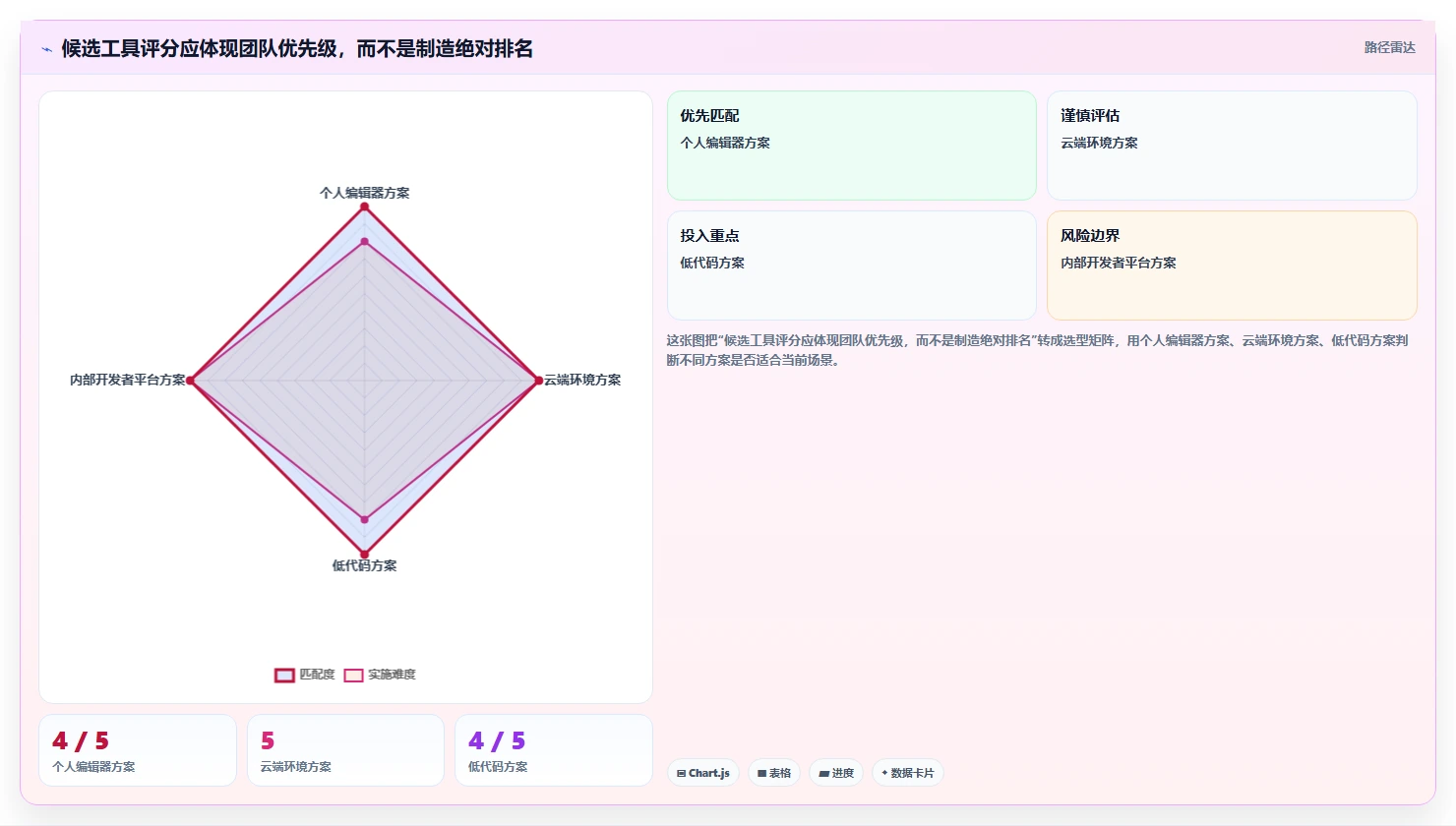
Task: Click the radar axis label 低代码方案
Action: 364,565
